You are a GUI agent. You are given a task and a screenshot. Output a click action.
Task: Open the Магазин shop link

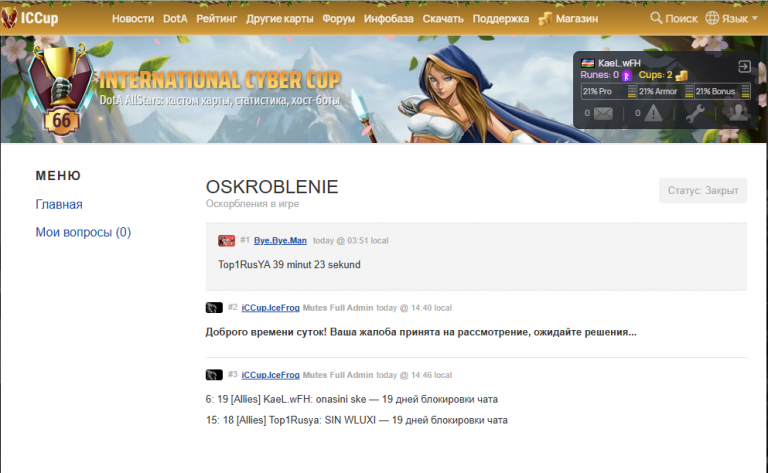pos(576,19)
